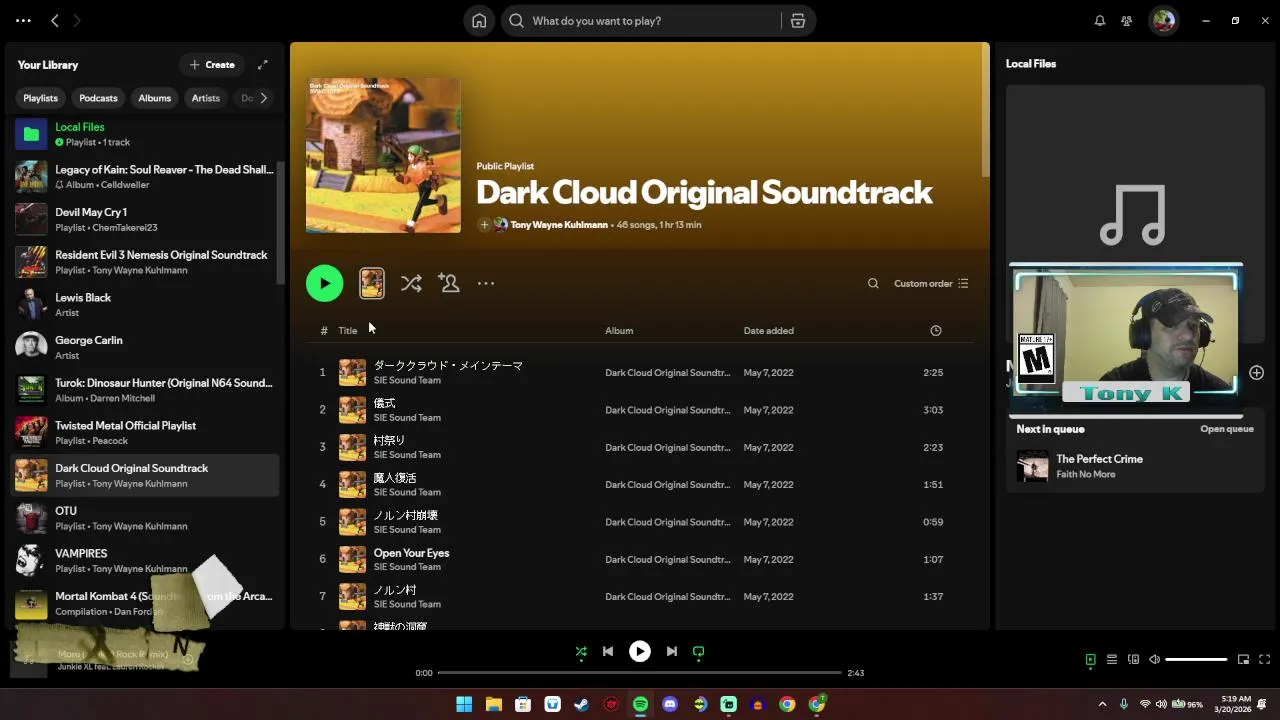Viewport: 1280px width, 720px height.
Task: Open the Custom order sort dropdown
Action: 931,284
